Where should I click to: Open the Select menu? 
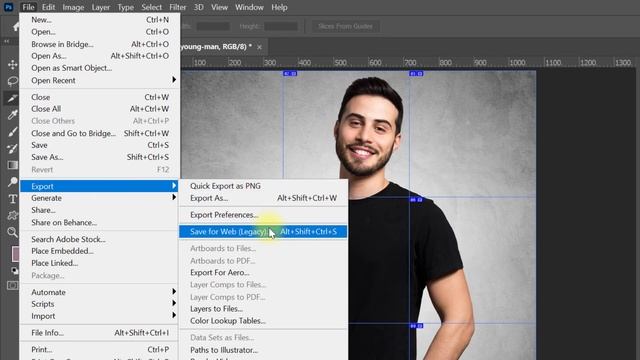[x=151, y=7]
